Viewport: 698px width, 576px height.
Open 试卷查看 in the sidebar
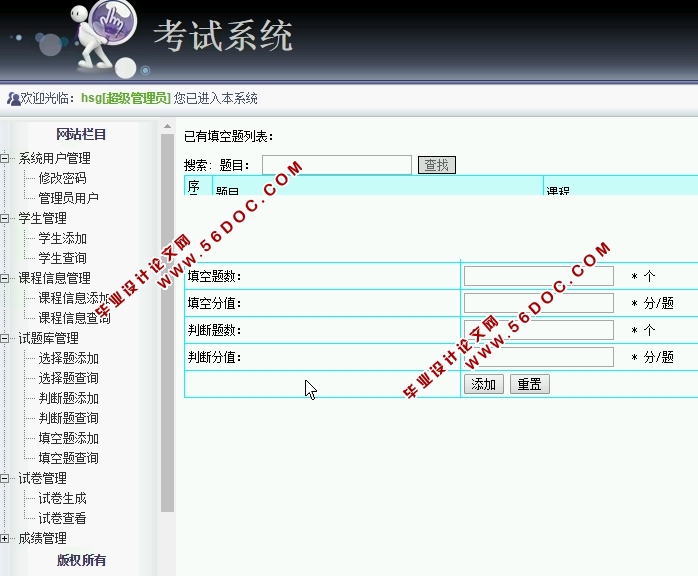(x=62, y=518)
